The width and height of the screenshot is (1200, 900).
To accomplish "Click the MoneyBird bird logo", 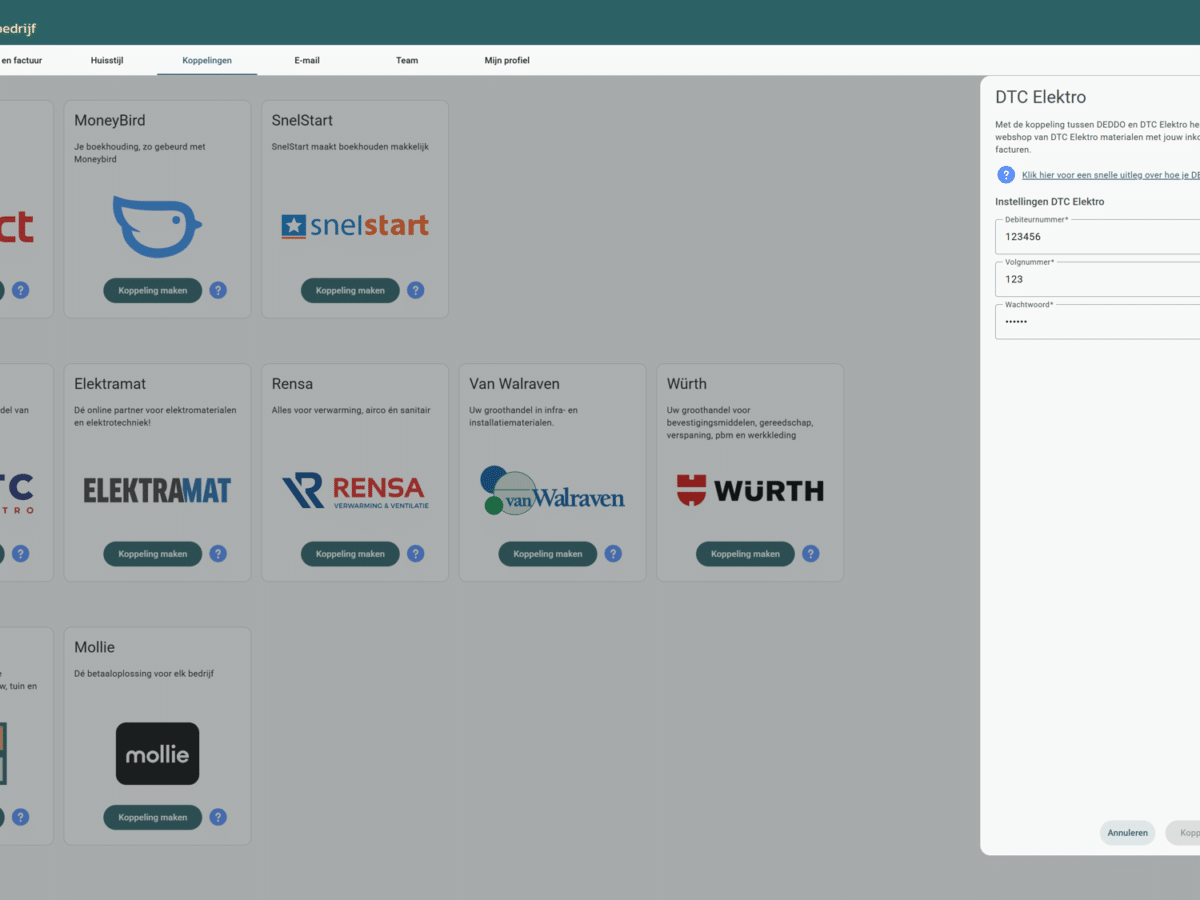I will point(157,227).
